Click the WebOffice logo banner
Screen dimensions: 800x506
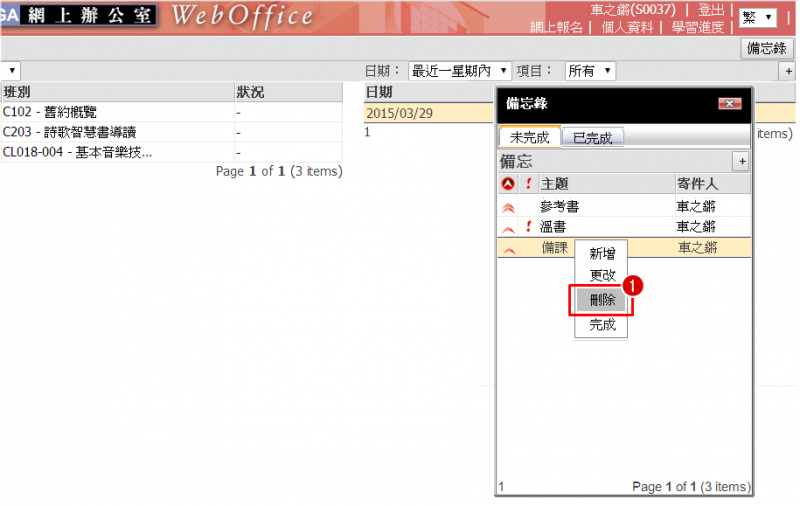[x=242, y=16]
